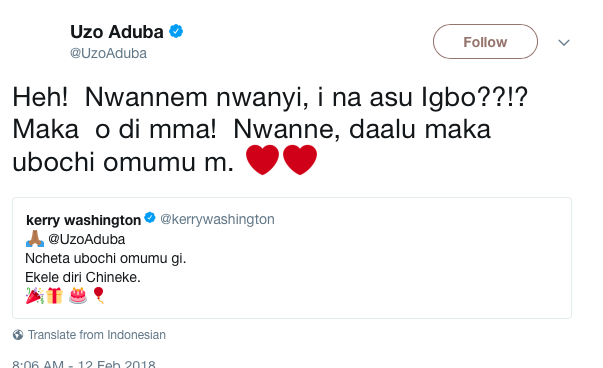Click the red balloon emoji
The width and height of the screenshot is (603, 368).
99,295
